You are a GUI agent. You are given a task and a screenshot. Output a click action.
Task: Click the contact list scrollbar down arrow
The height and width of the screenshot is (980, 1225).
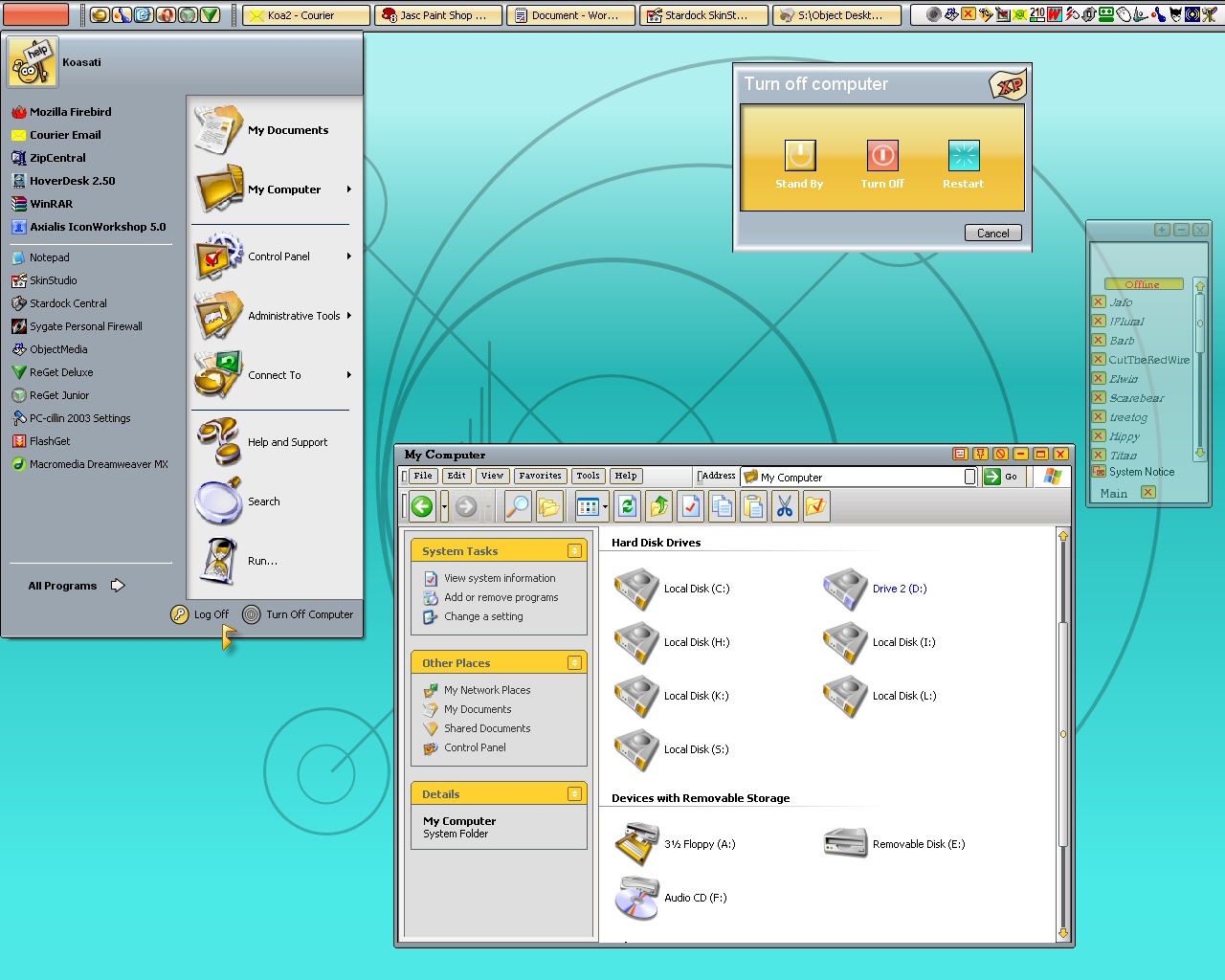pyautogui.click(x=1200, y=454)
